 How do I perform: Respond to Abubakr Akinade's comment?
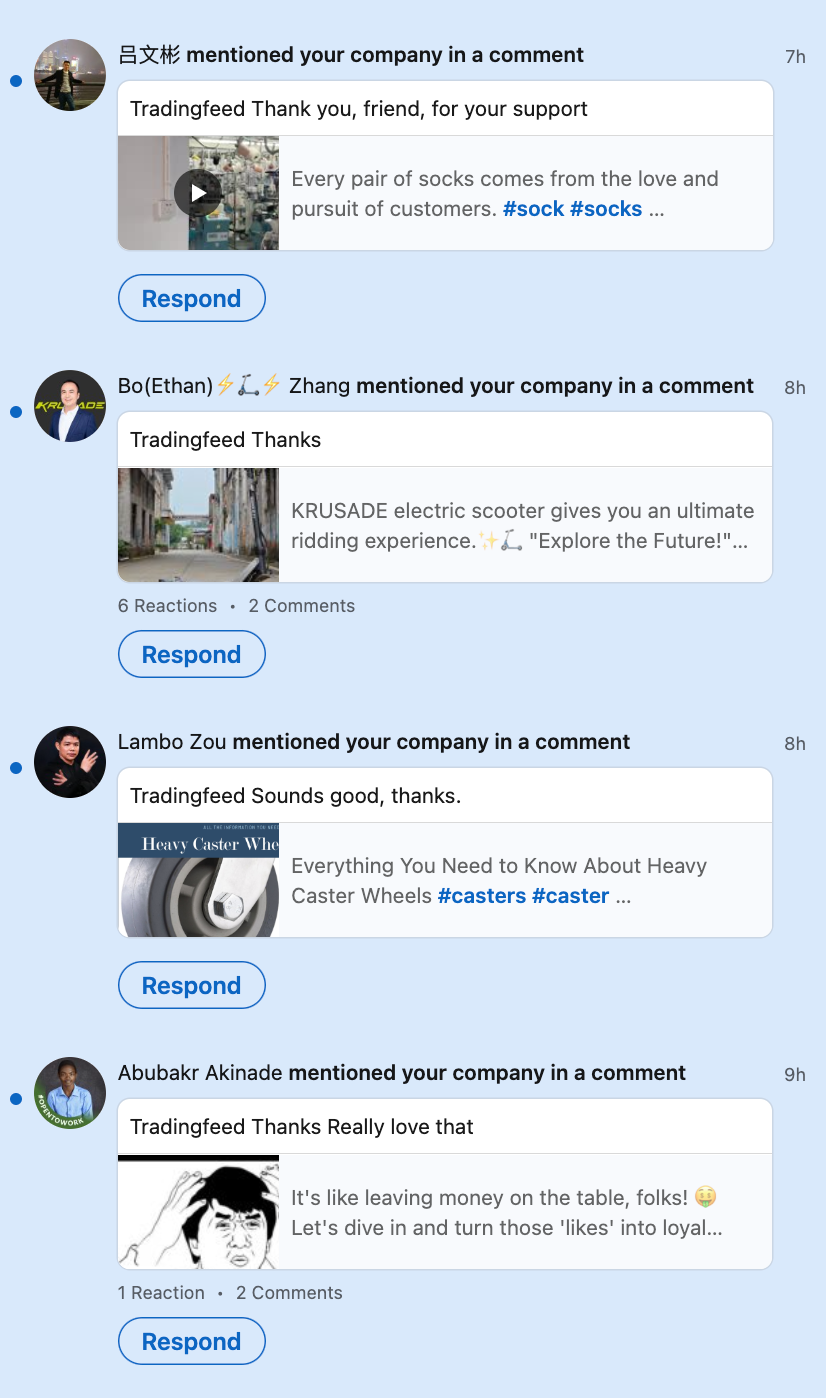(x=192, y=1342)
